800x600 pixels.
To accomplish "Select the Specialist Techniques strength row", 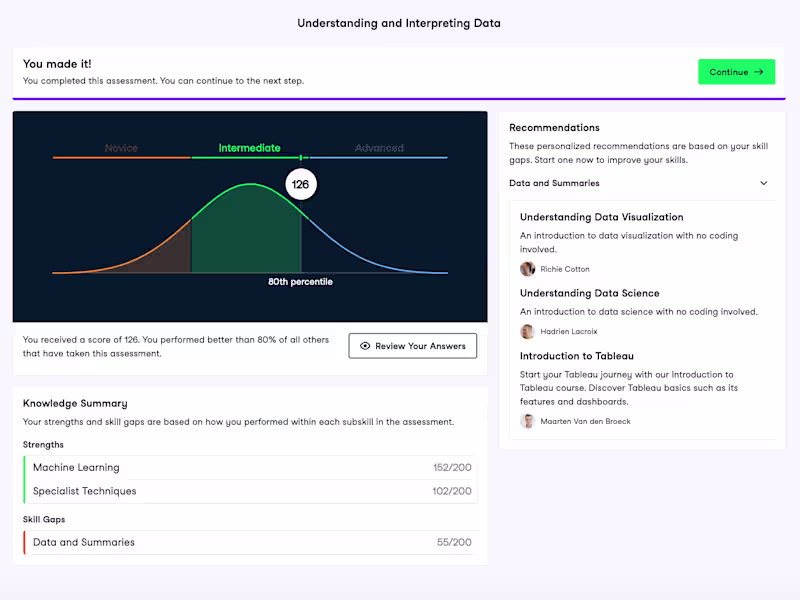I will point(251,491).
